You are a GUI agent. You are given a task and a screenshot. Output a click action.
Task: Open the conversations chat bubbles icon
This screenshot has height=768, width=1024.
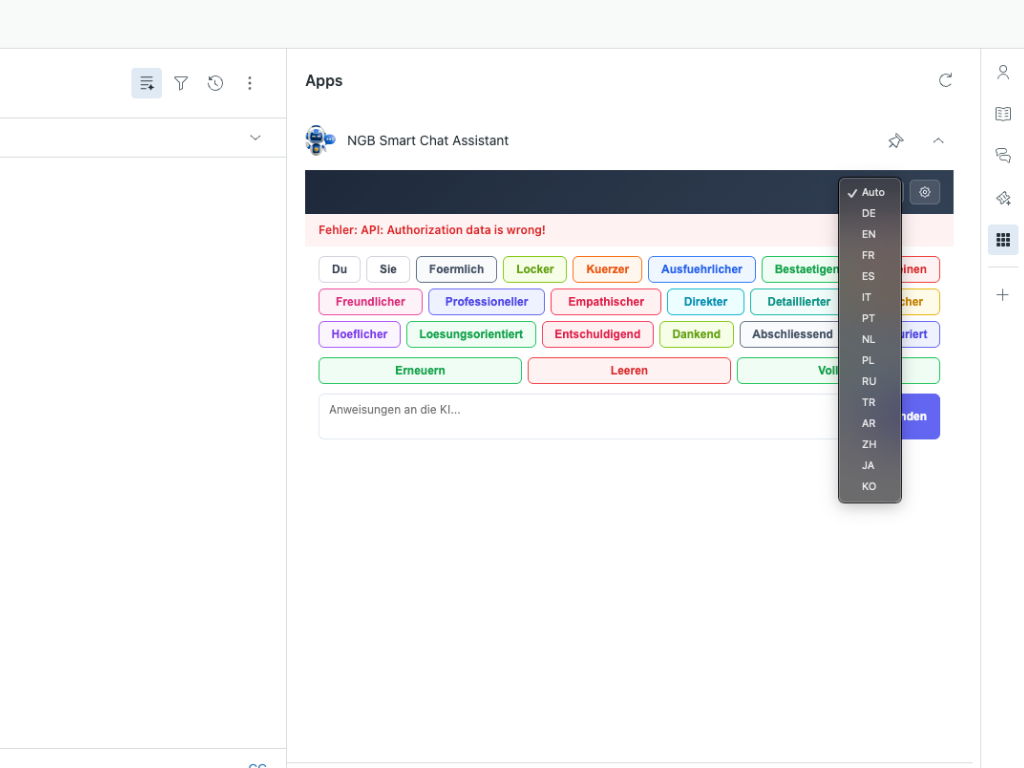point(1003,155)
